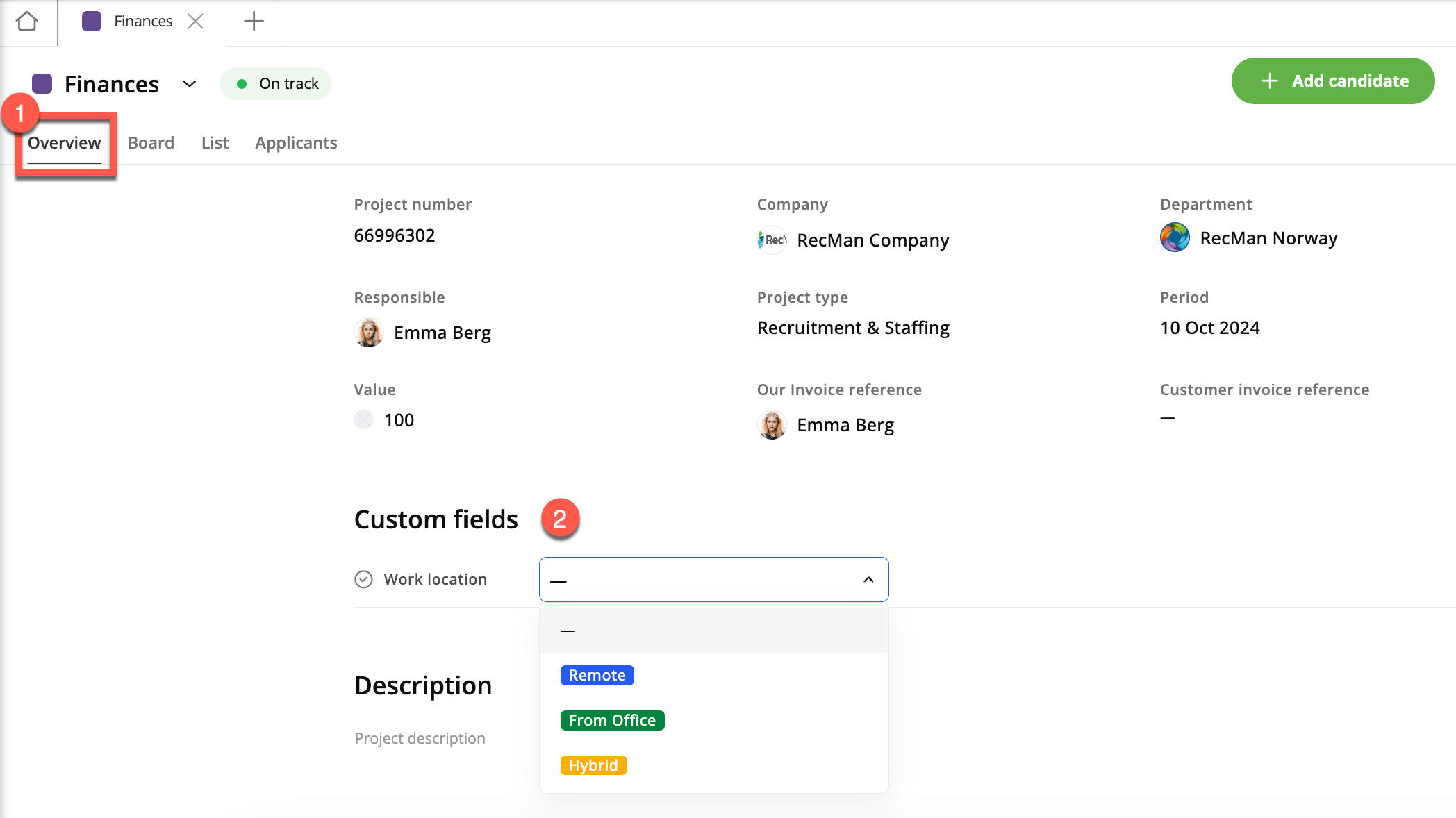This screenshot has width=1456, height=818.
Task: Switch to the List tab
Action: point(215,143)
